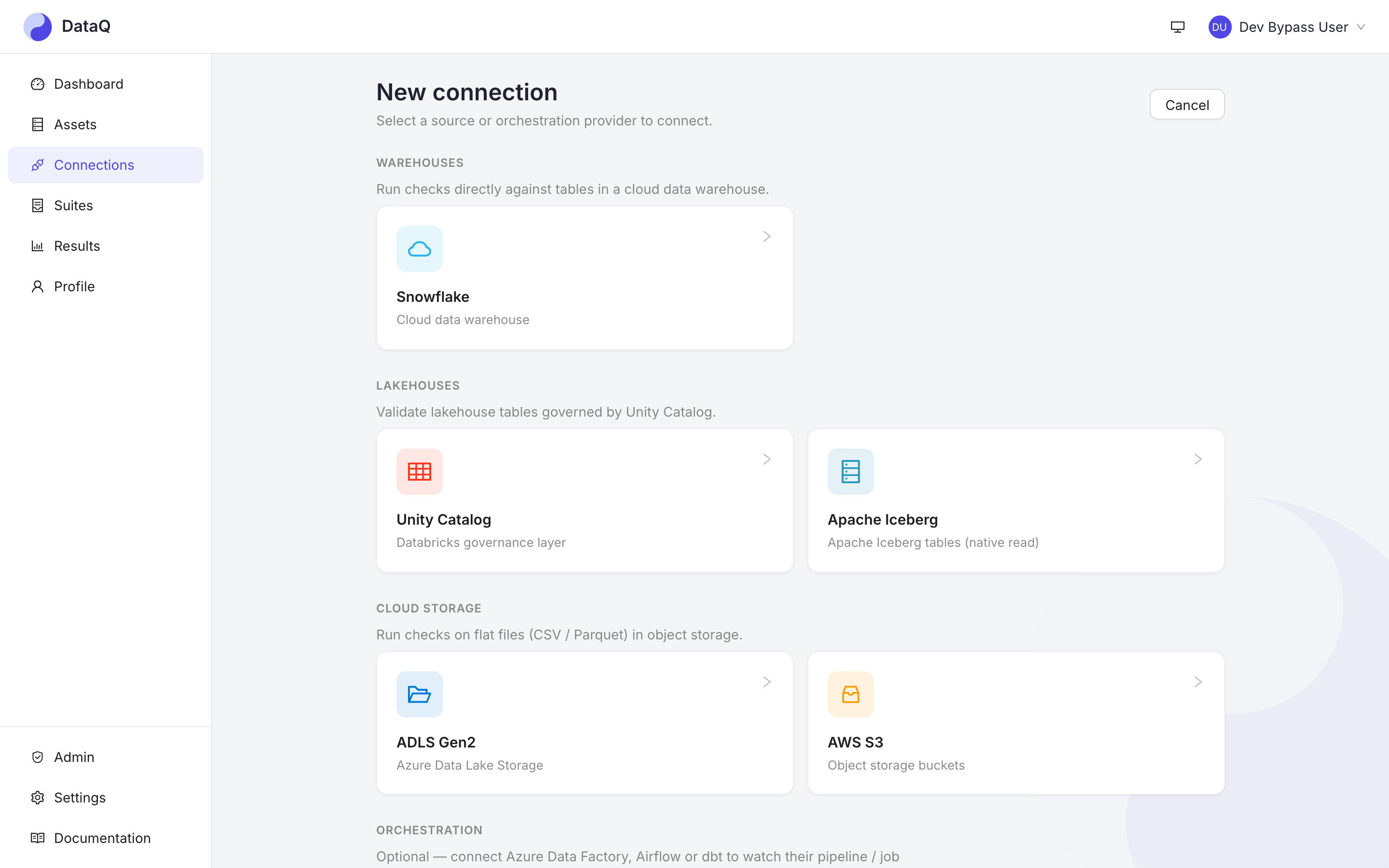
Task: Click the Connections plug icon
Action: click(37, 165)
